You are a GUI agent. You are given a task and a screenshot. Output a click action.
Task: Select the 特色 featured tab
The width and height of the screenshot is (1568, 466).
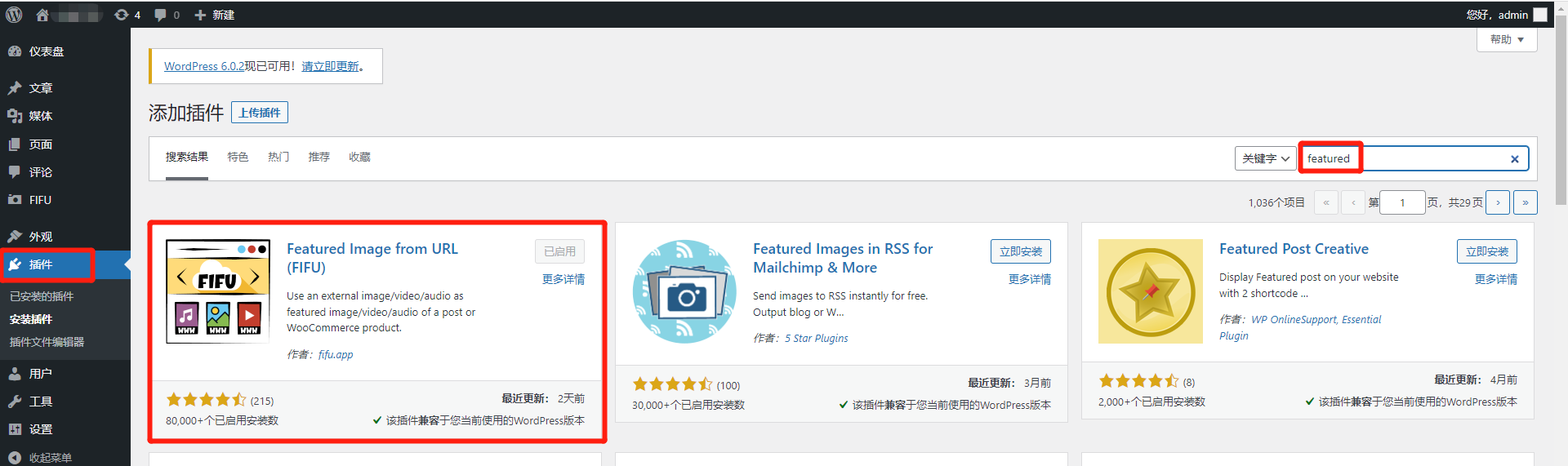point(238,157)
